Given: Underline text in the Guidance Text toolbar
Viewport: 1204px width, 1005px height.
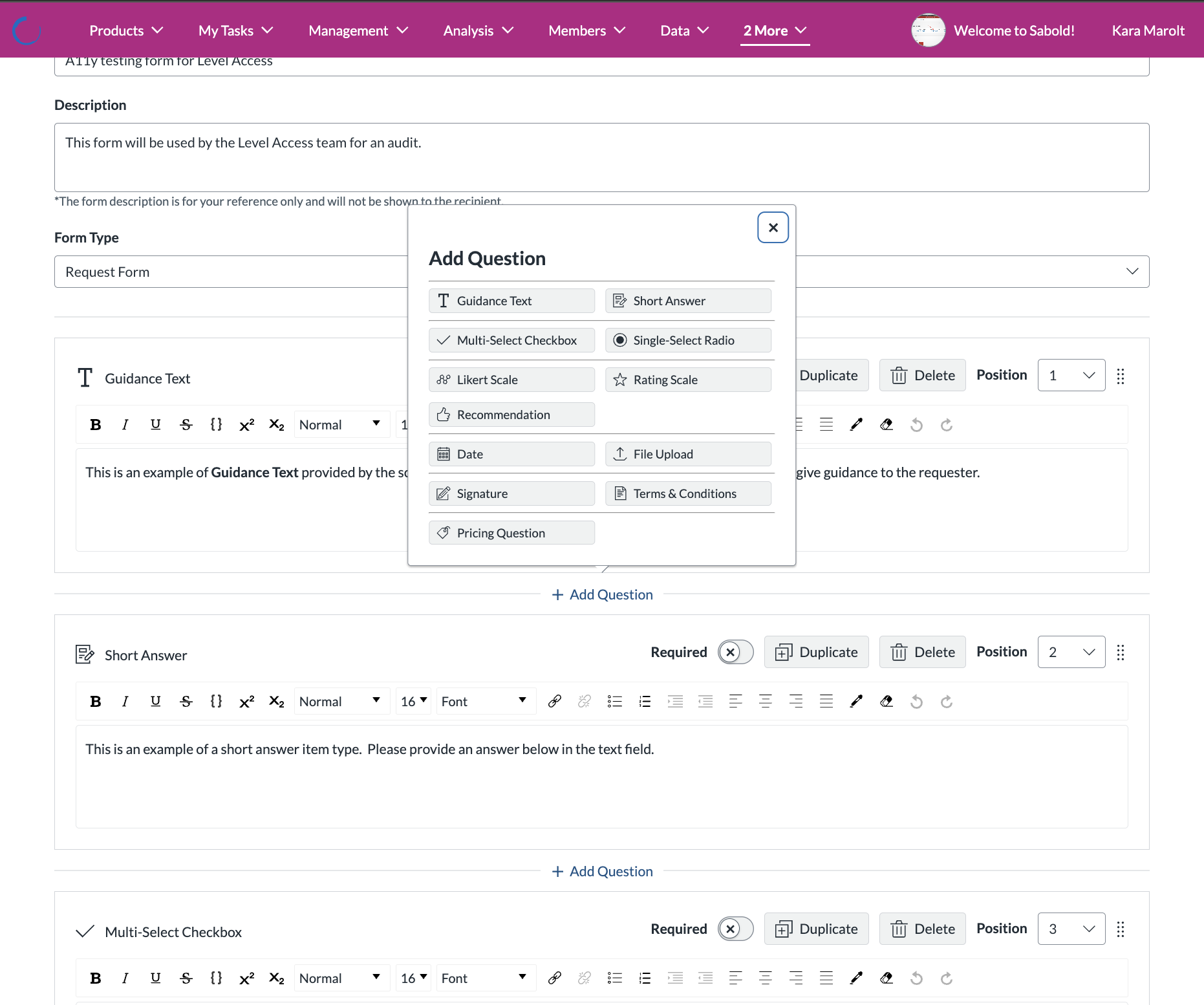Looking at the screenshot, I should tap(156, 425).
